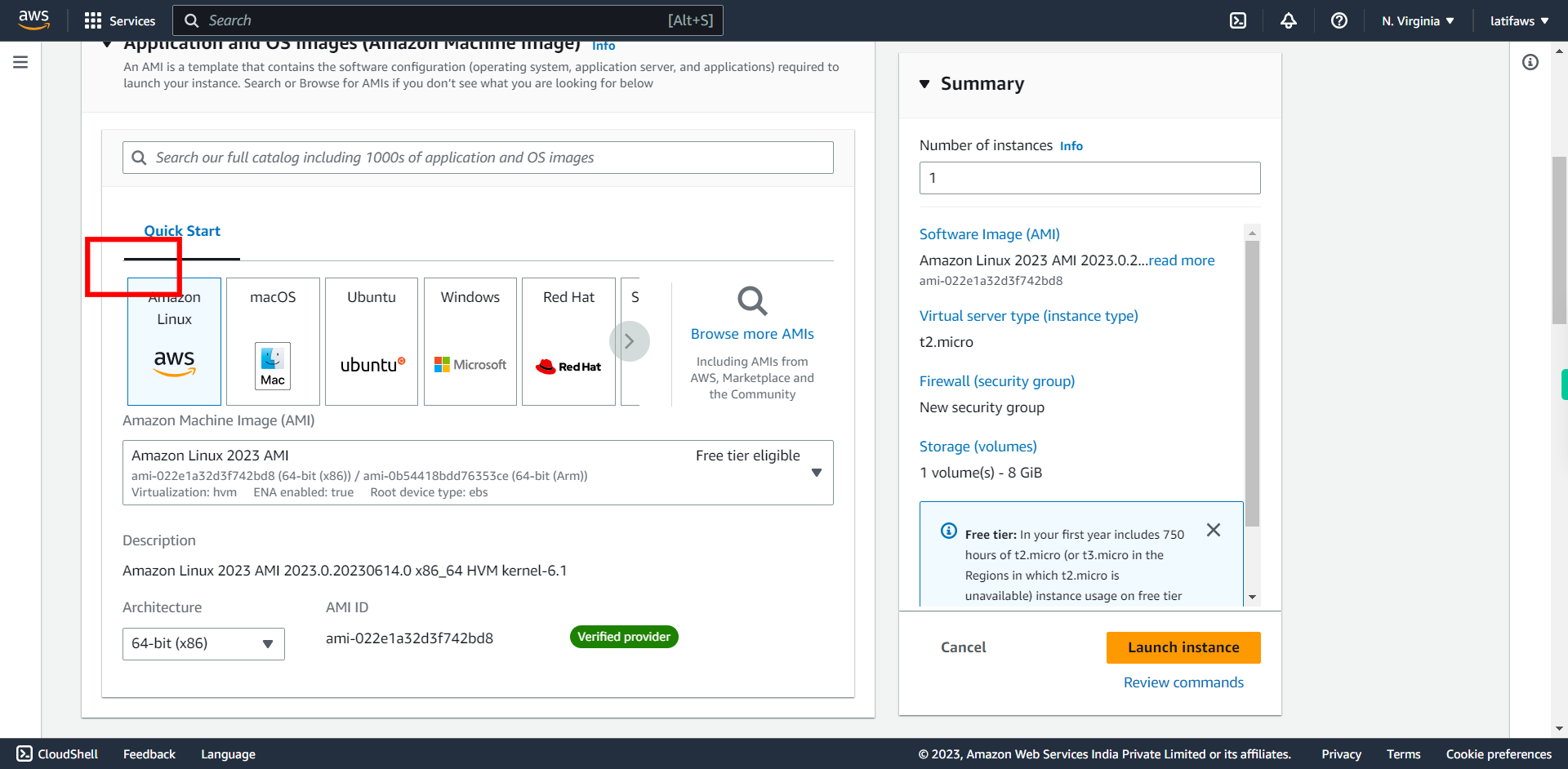Click the Free tier info circle icon
The image size is (1568, 769).
coord(948,531)
